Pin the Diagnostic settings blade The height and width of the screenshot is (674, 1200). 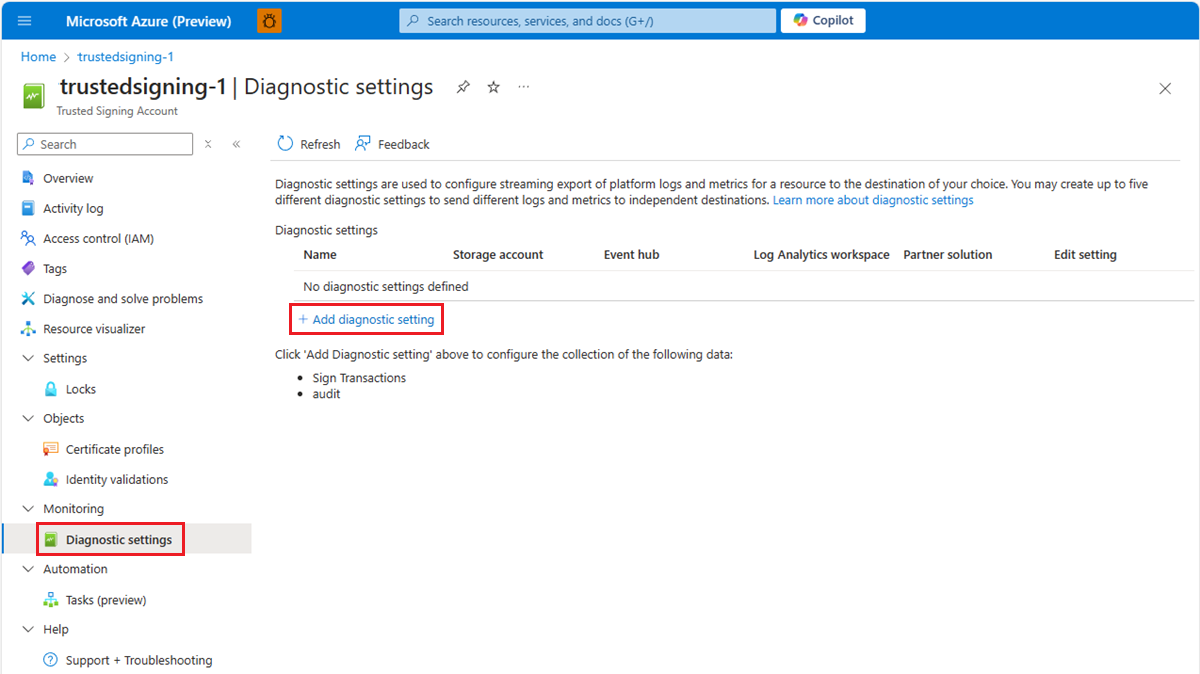462,87
